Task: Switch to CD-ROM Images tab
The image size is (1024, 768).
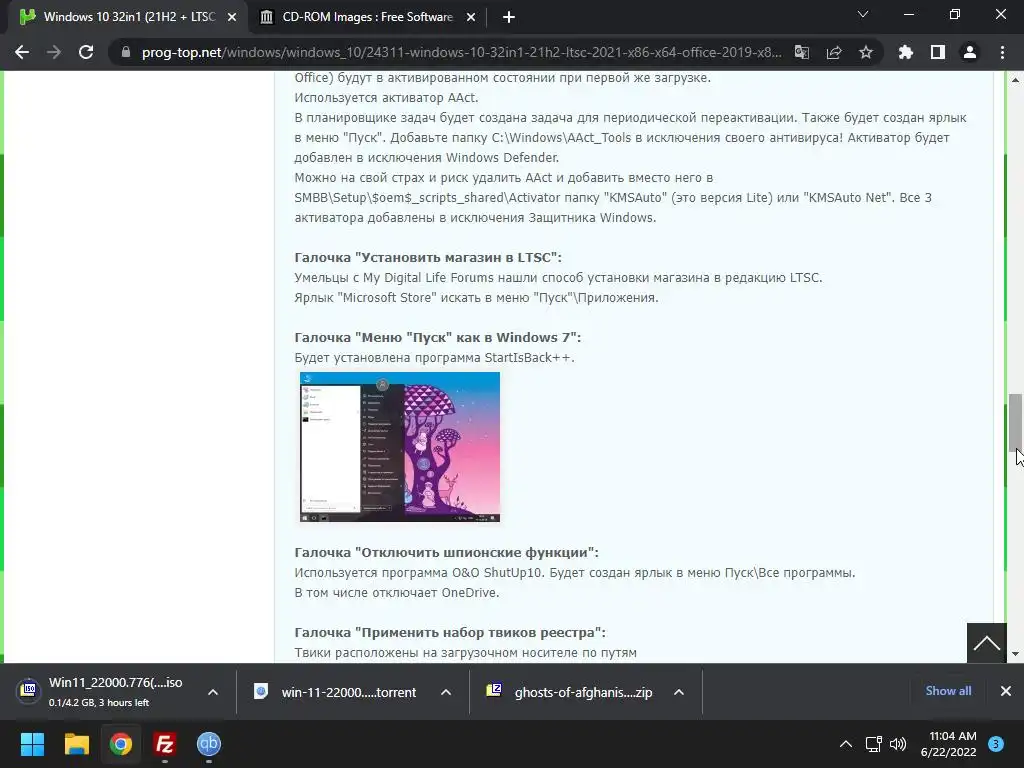Action: coord(368,17)
